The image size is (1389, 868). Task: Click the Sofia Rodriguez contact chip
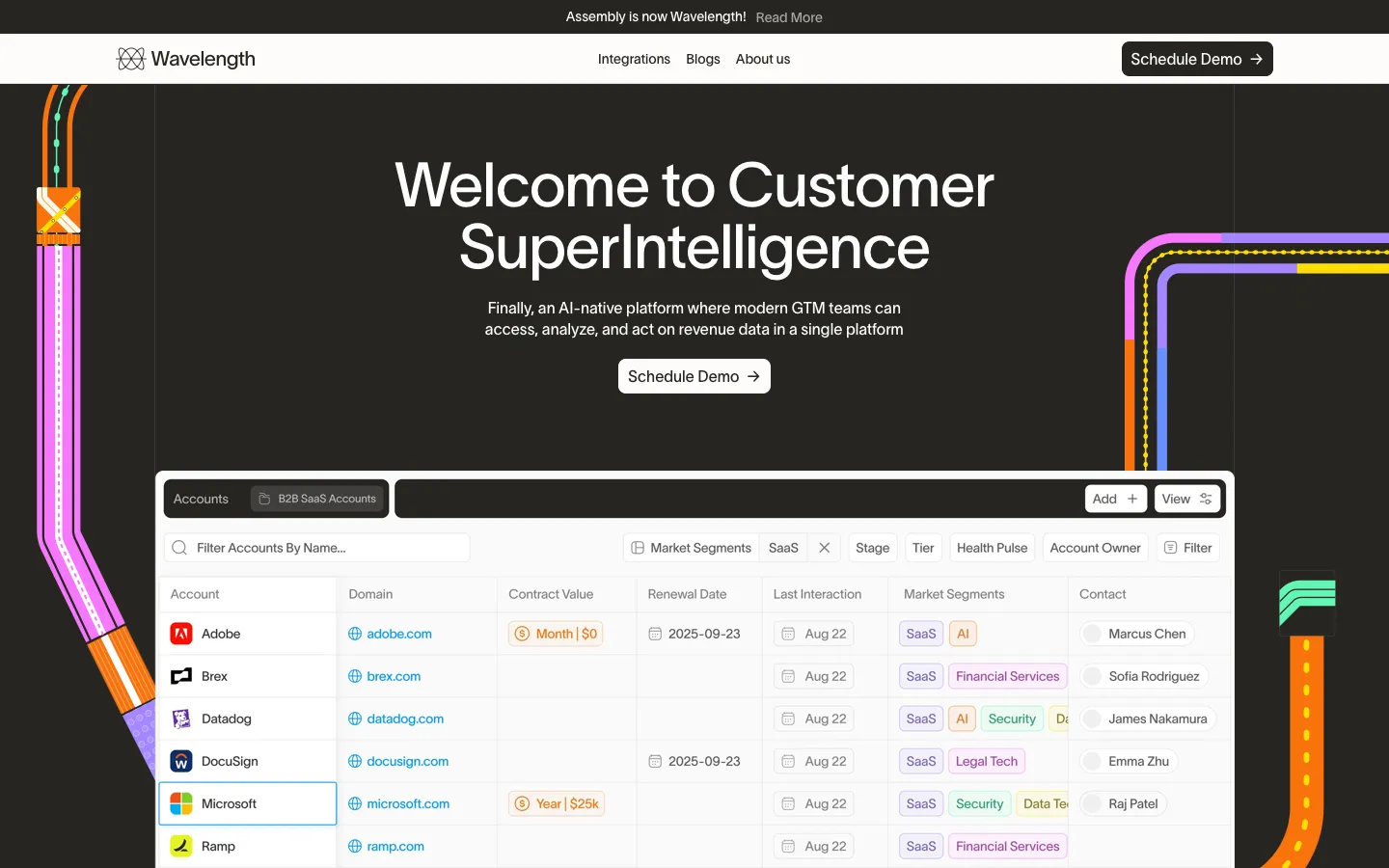click(1143, 676)
